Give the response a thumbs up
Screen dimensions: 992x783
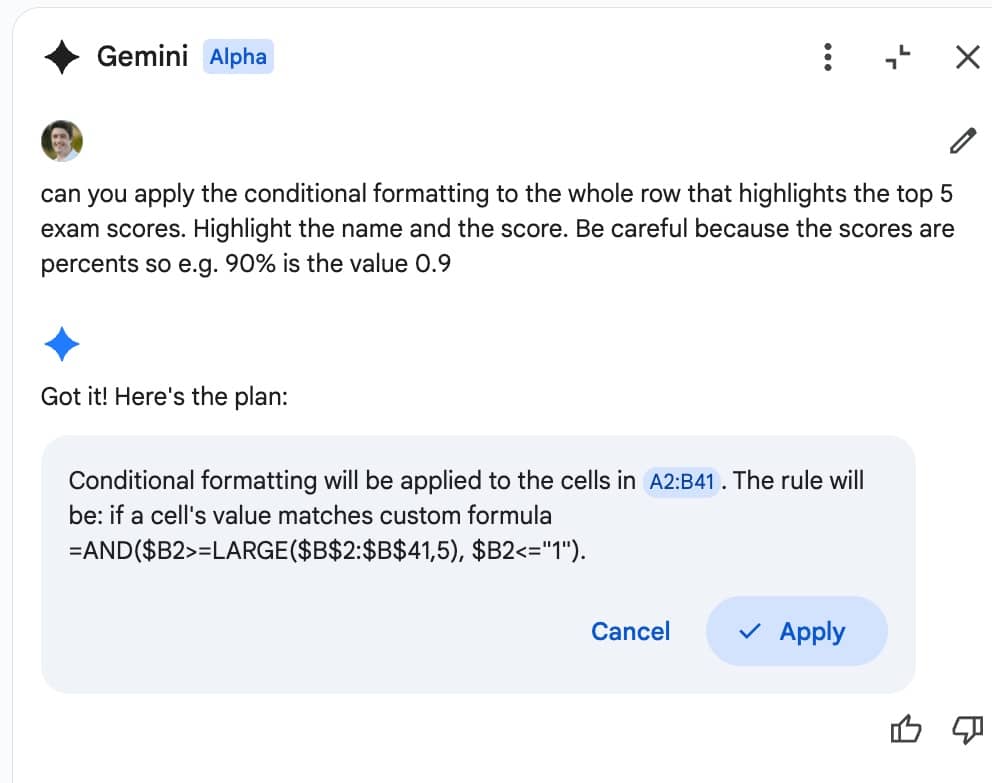point(905,730)
